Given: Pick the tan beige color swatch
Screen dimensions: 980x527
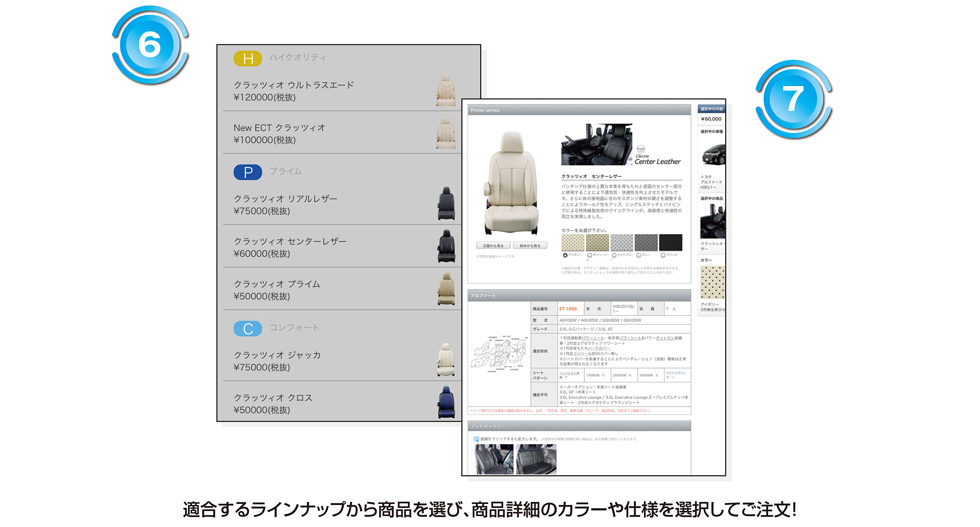Looking at the screenshot, I should tap(597, 243).
